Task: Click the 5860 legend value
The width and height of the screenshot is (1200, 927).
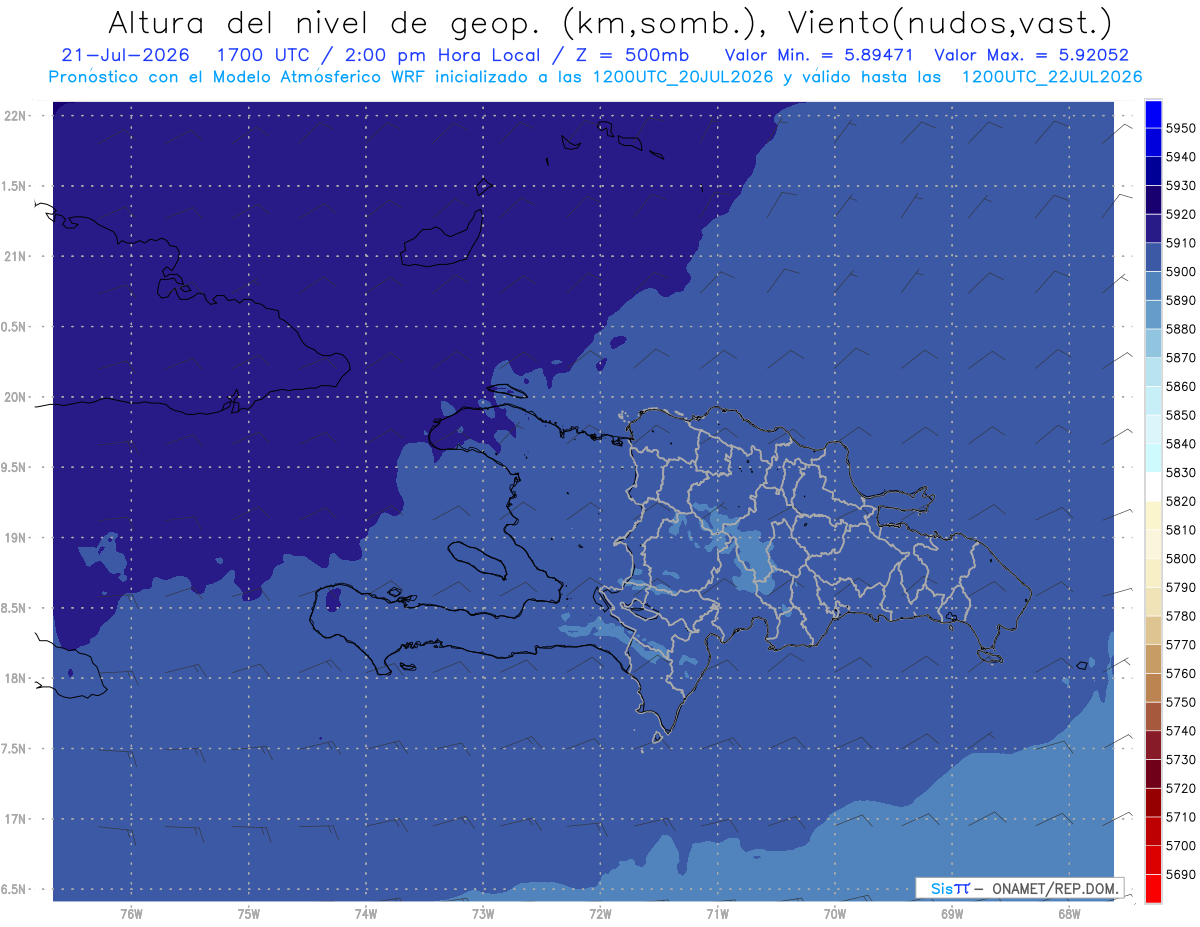Action: (1180, 386)
